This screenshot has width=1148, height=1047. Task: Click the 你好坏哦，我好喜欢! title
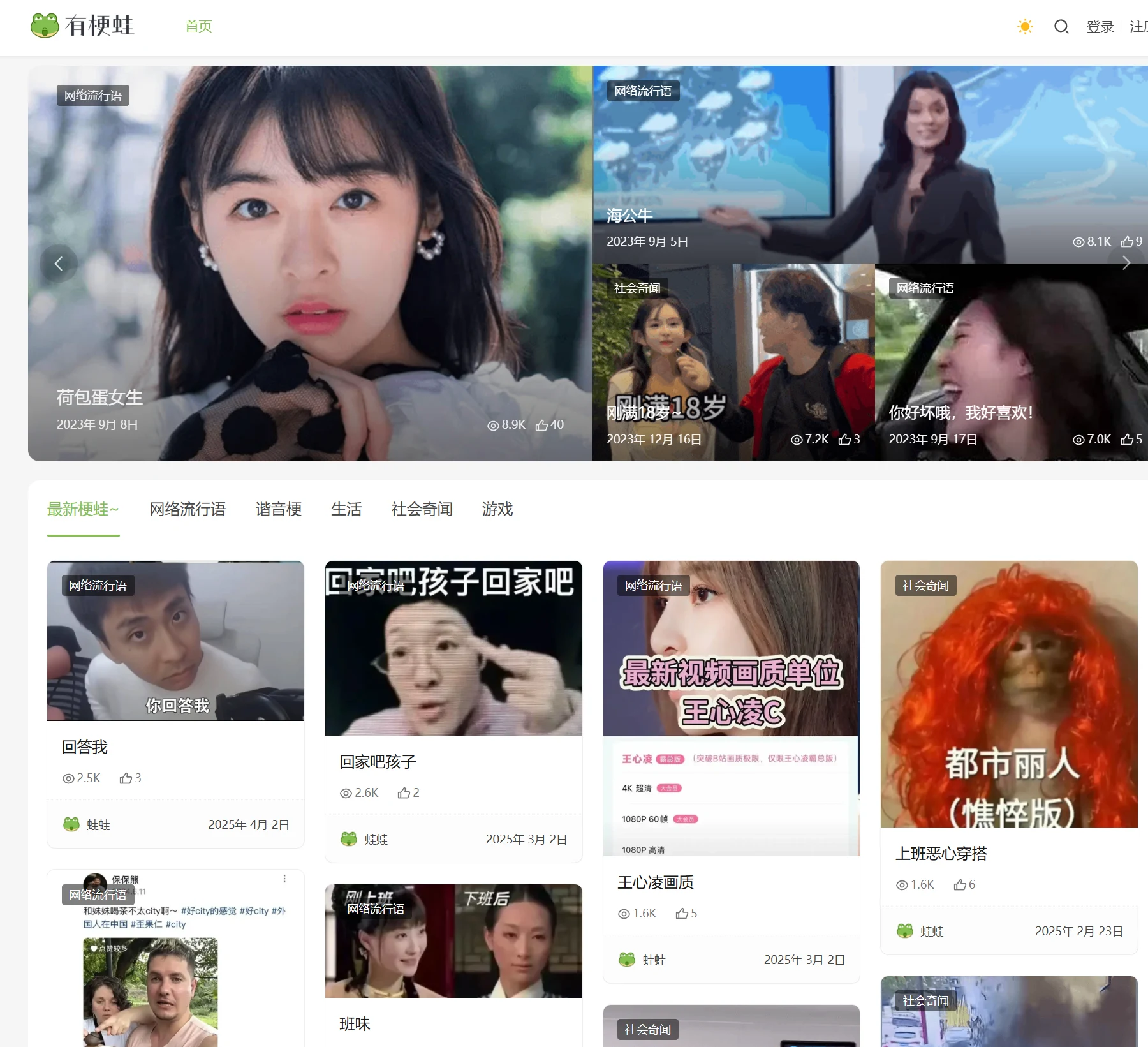coord(960,413)
